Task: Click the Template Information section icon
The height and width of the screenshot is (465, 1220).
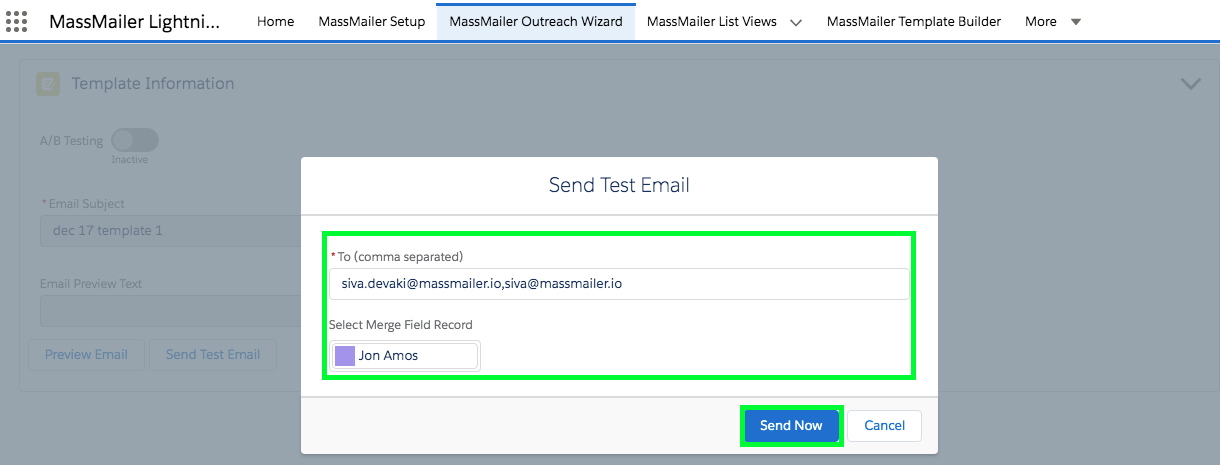Action: (47, 84)
